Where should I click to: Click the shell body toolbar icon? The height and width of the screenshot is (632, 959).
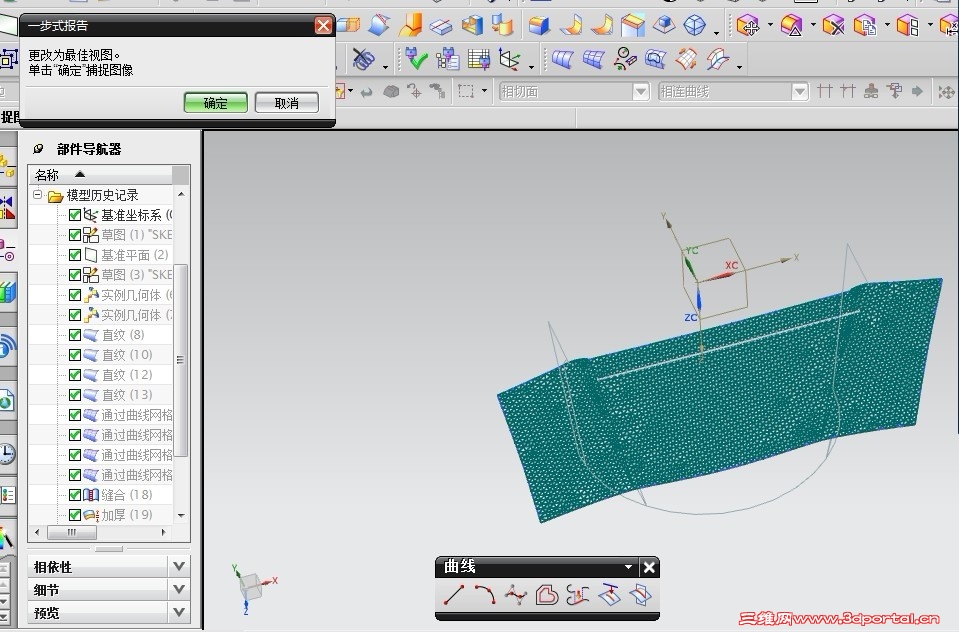472,26
